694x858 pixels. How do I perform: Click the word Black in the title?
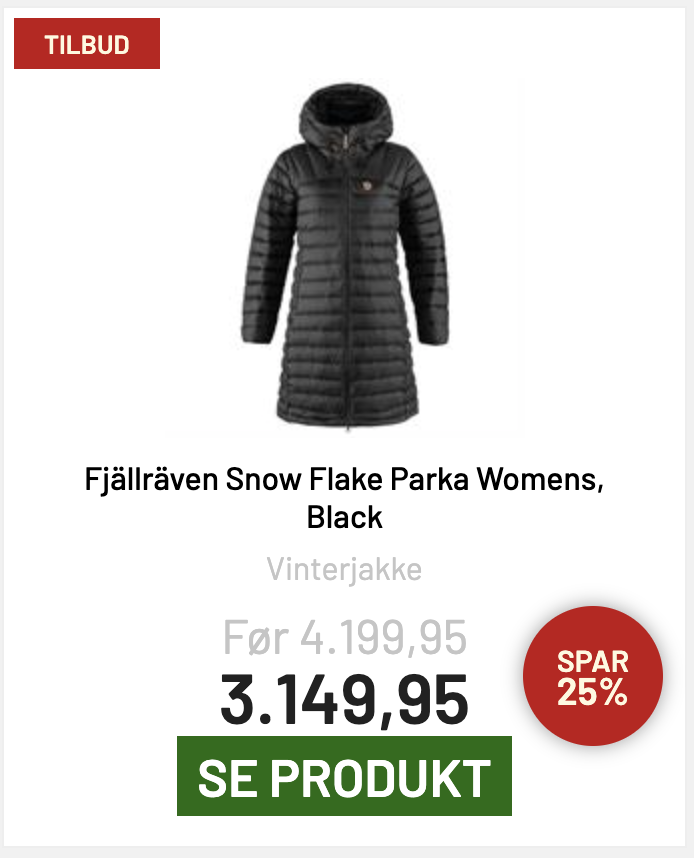point(344,517)
